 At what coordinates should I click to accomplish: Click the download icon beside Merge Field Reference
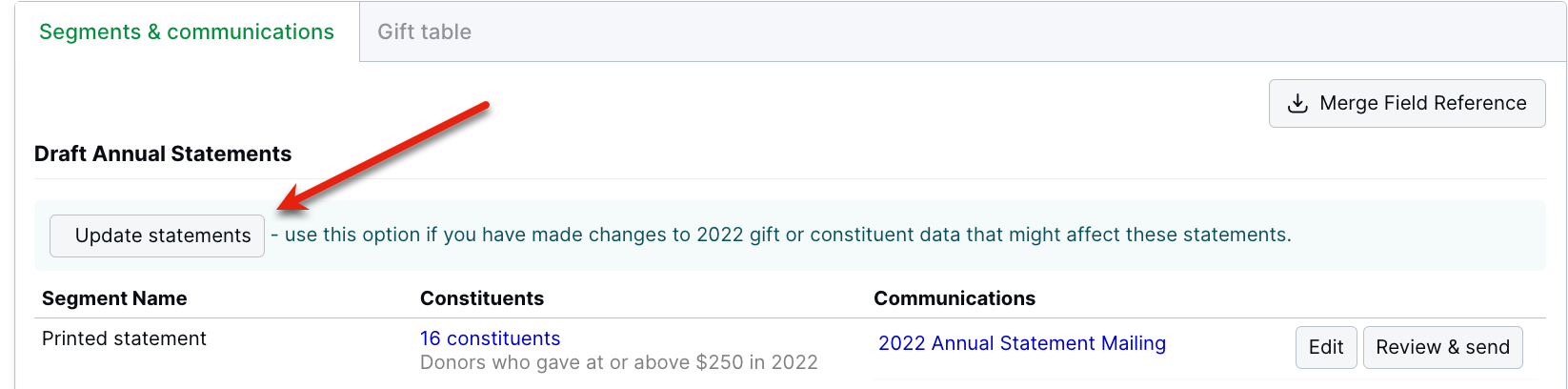[x=1297, y=103]
